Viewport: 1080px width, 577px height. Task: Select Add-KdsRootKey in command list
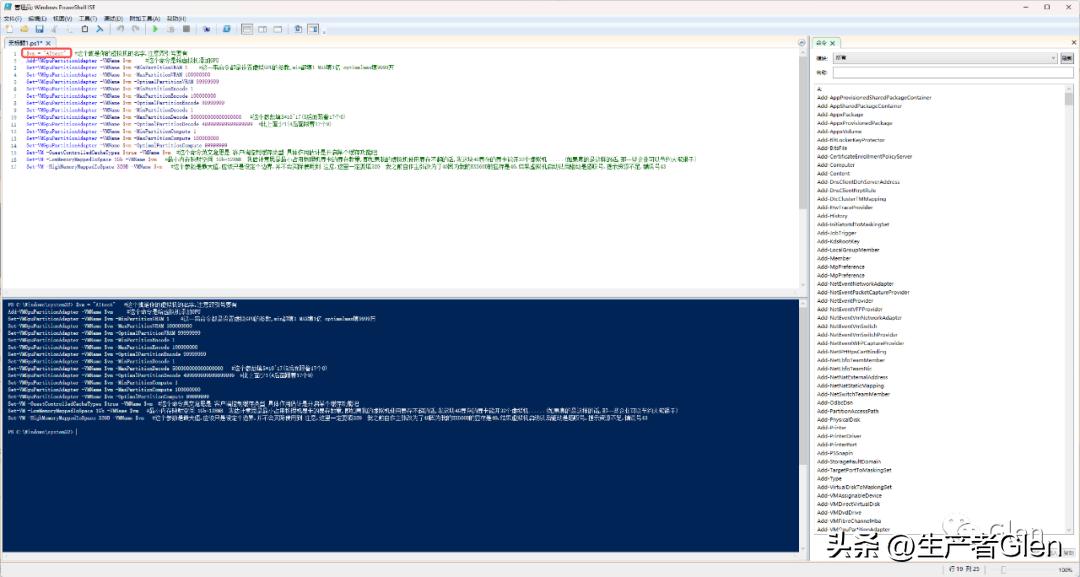coord(838,242)
